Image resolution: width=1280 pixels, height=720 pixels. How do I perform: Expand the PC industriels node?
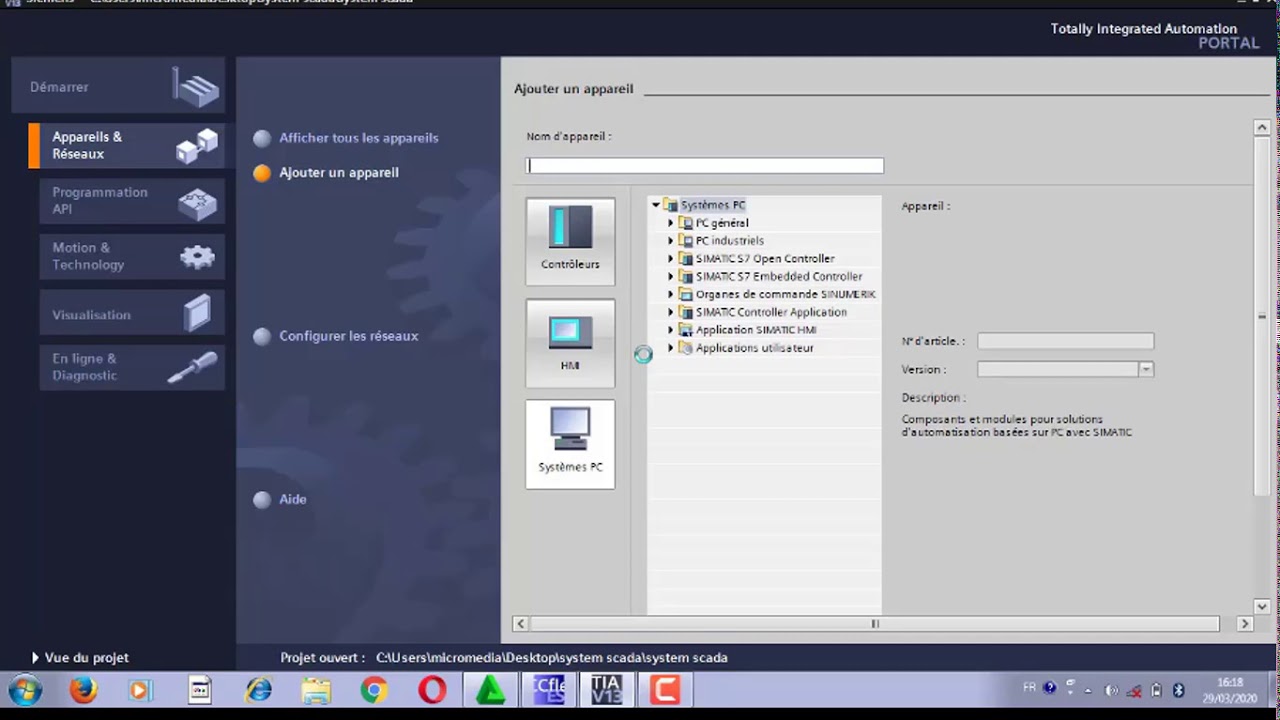coord(671,241)
